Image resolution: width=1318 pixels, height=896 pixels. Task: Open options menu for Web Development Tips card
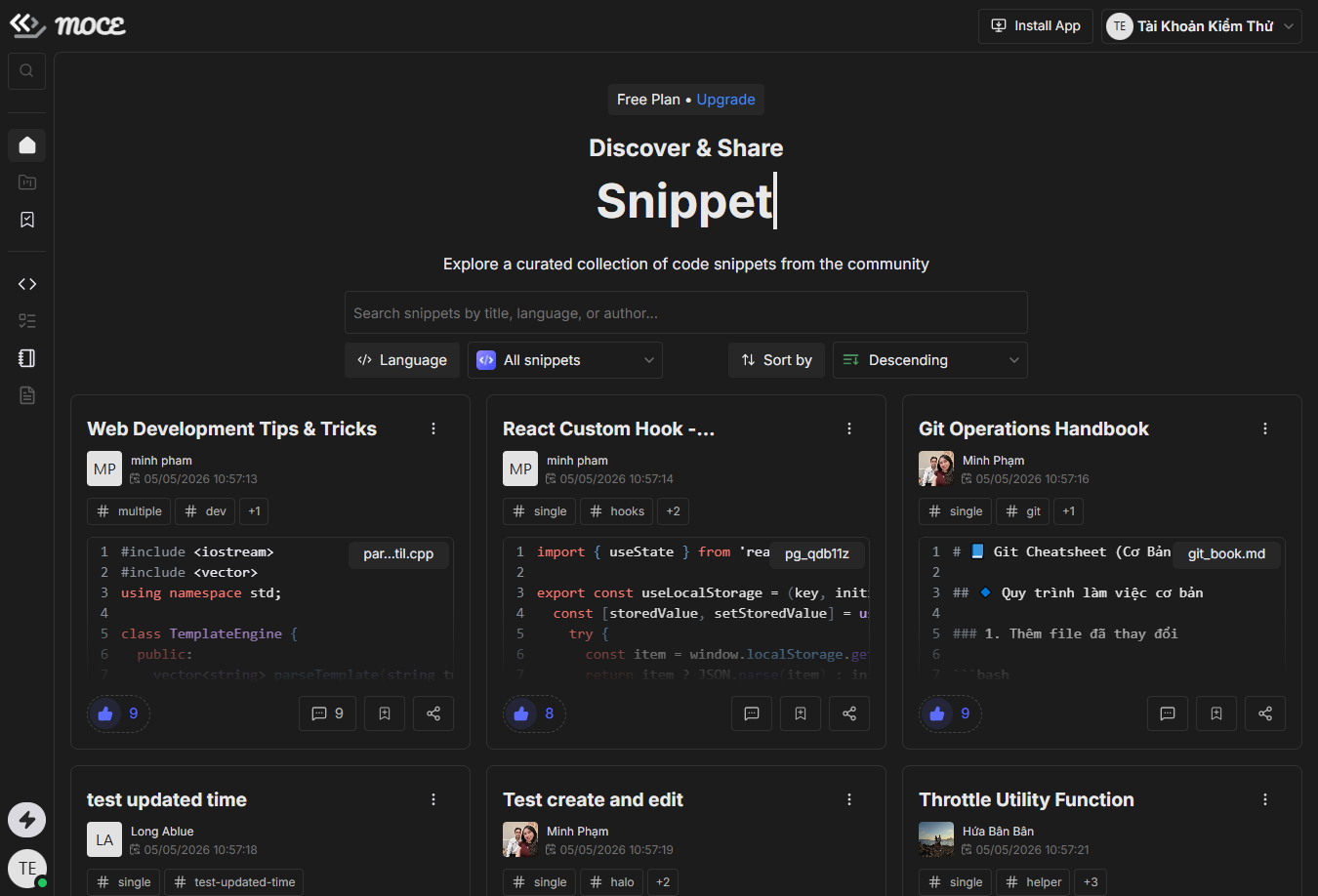point(433,428)
